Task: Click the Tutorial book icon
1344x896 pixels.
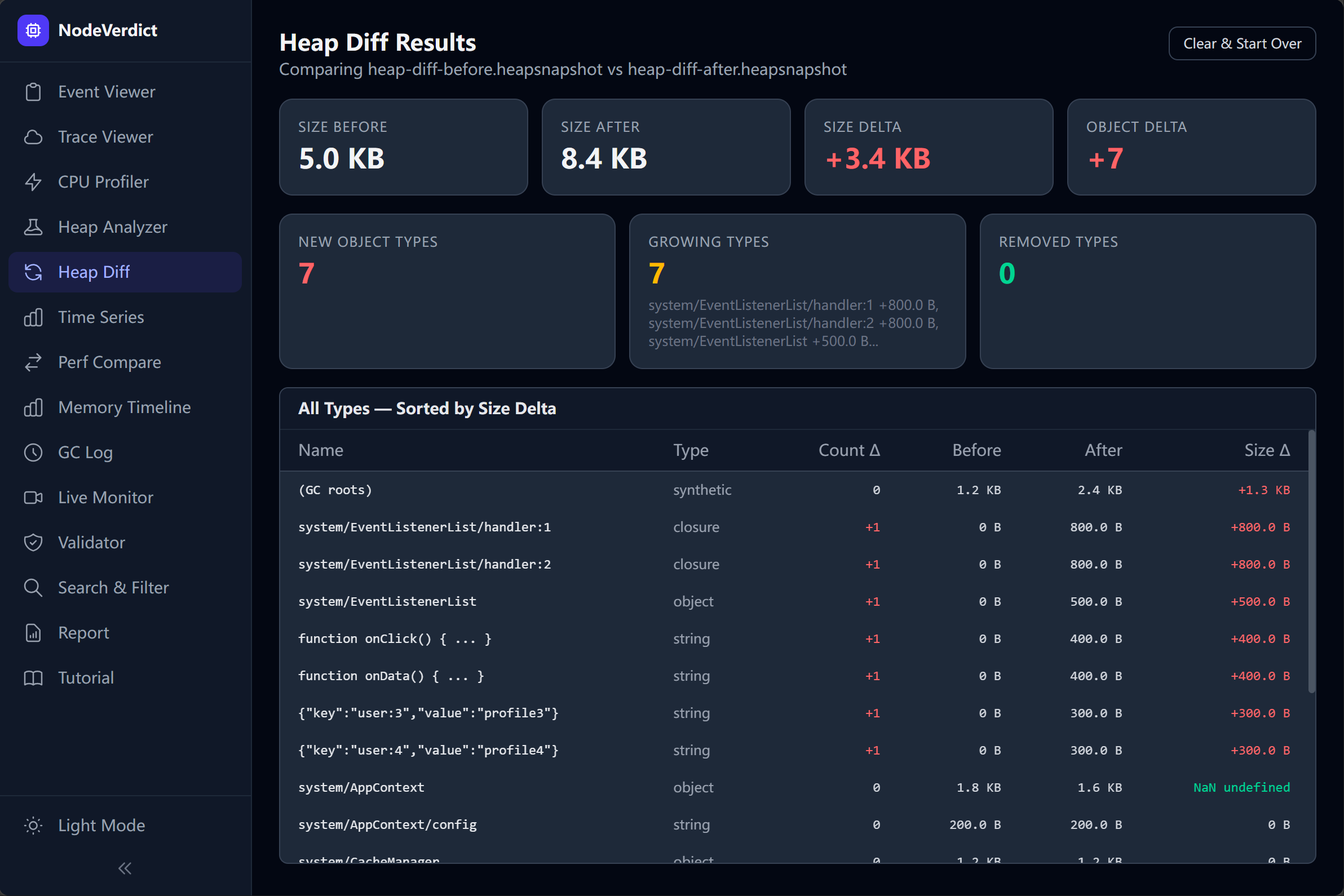Action: click(33, 678)
